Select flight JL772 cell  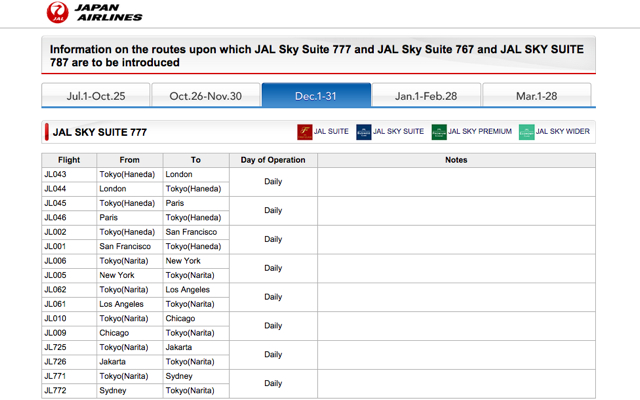click(69, 391)
